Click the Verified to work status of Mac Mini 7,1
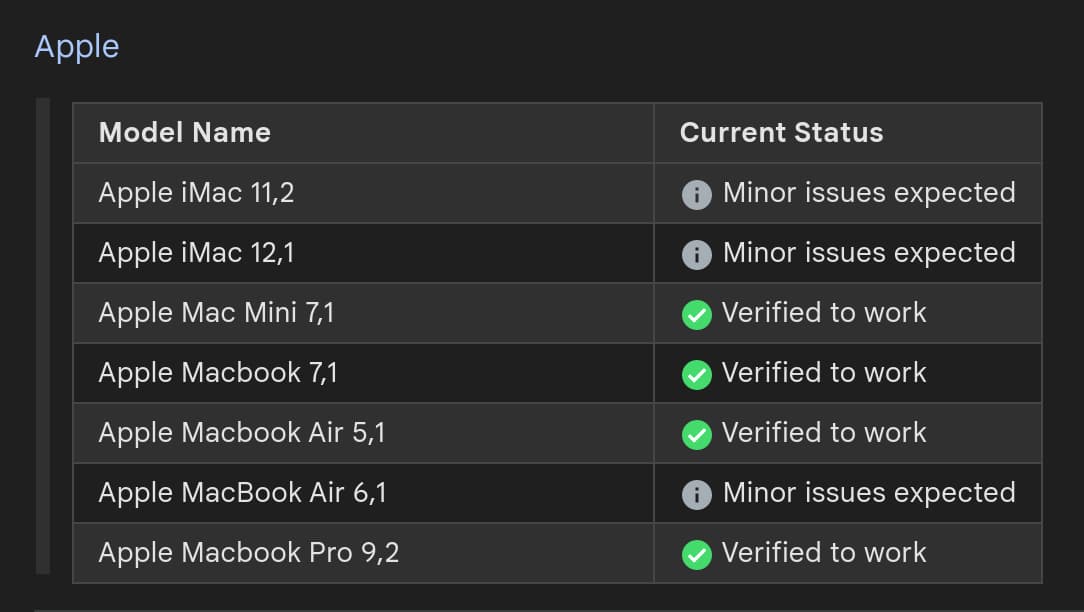 (x=824, y=313)
